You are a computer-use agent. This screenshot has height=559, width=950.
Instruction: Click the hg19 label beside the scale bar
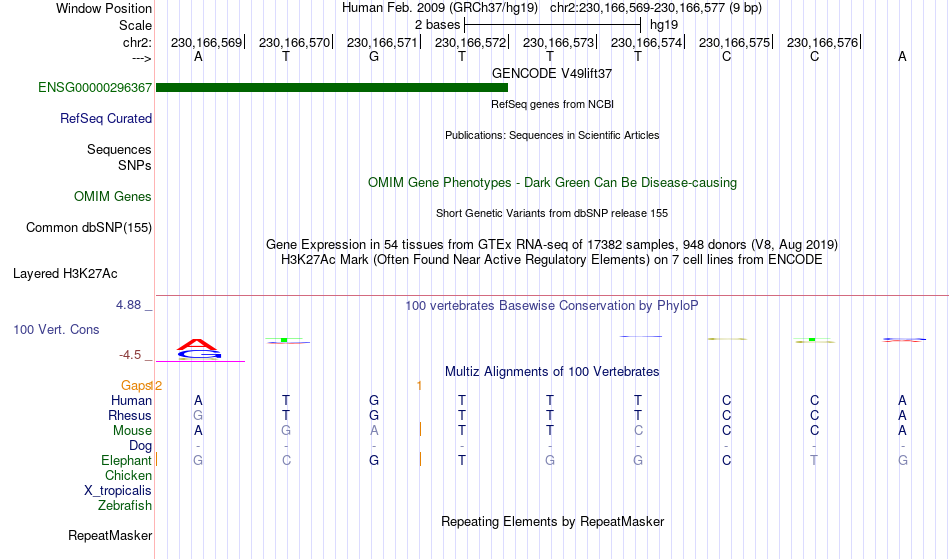pyautogui.click(x=663, y=25)
